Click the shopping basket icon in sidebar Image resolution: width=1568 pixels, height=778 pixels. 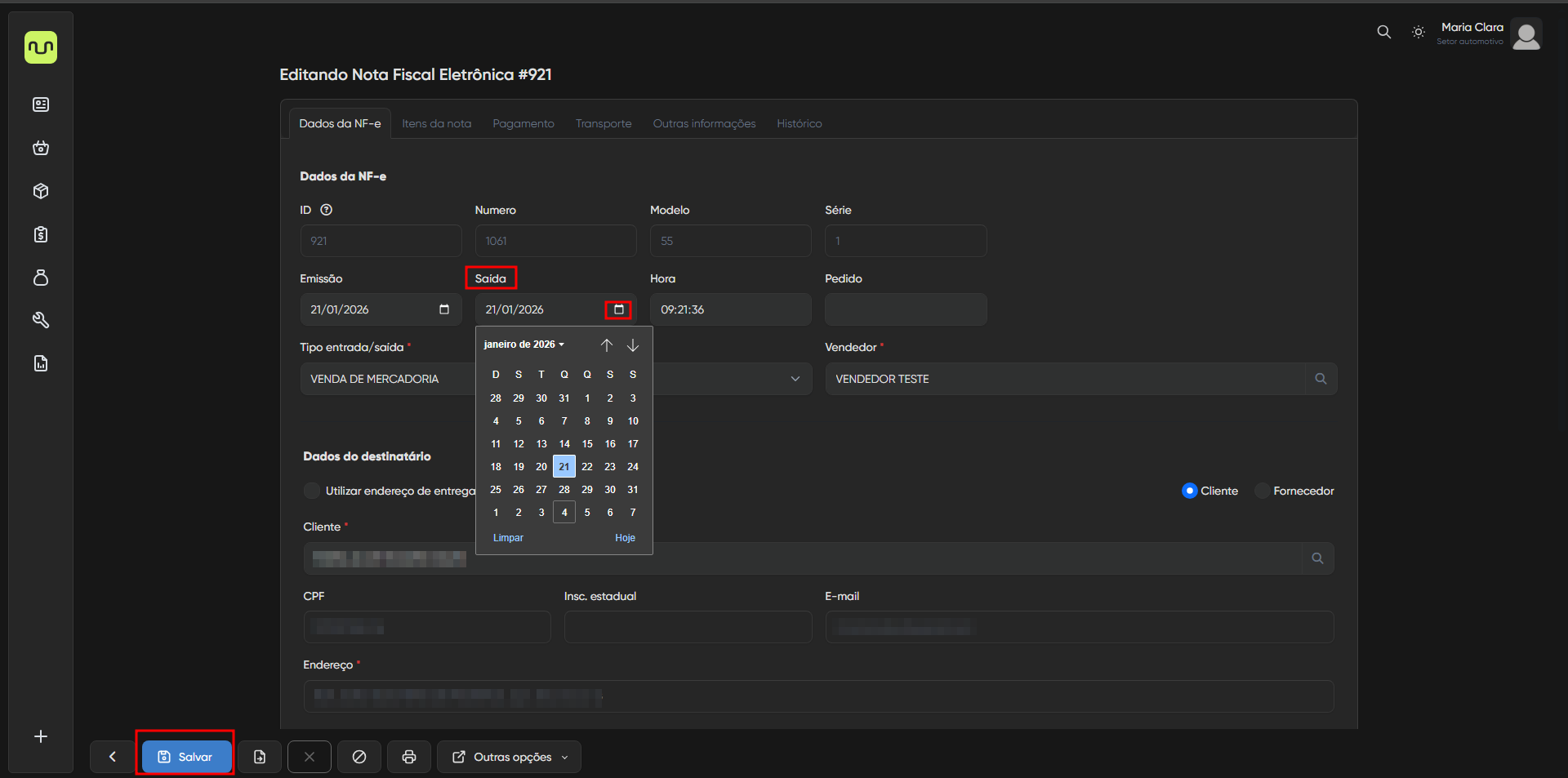tap(41, 148)
